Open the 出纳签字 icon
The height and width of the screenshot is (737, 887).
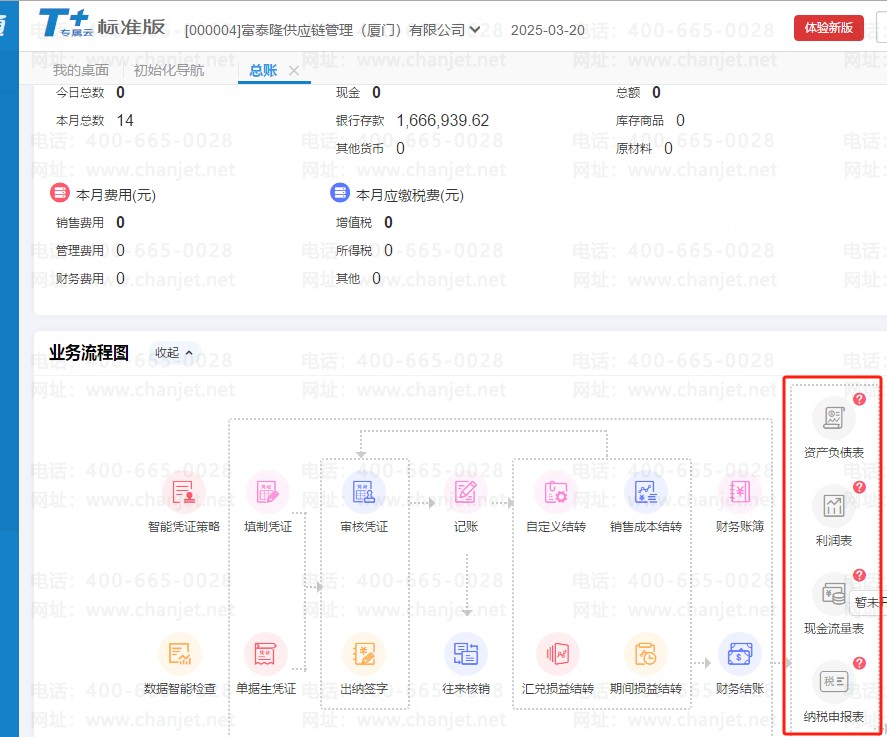pos(364,655)
